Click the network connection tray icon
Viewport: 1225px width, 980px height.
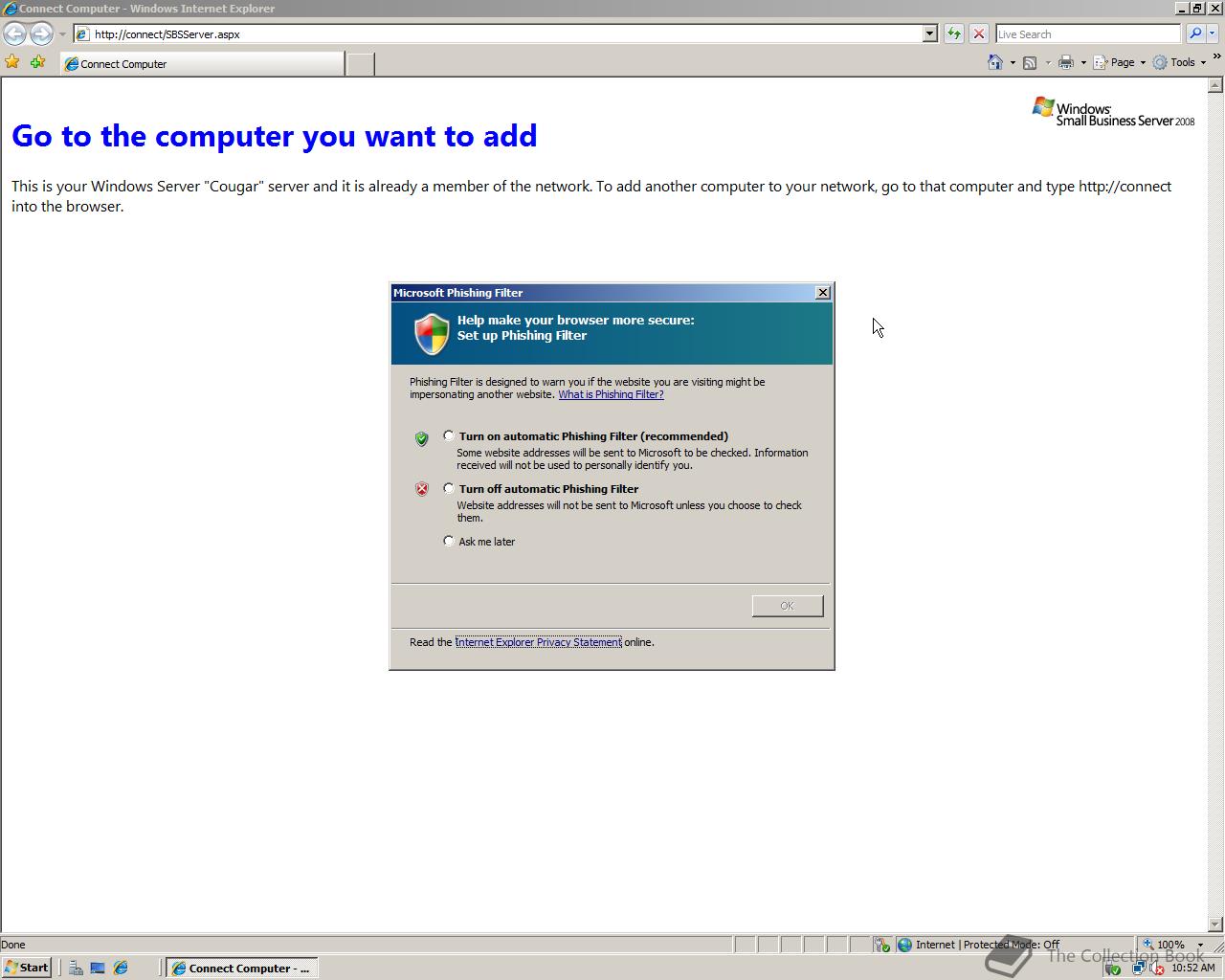point(1138,968)
